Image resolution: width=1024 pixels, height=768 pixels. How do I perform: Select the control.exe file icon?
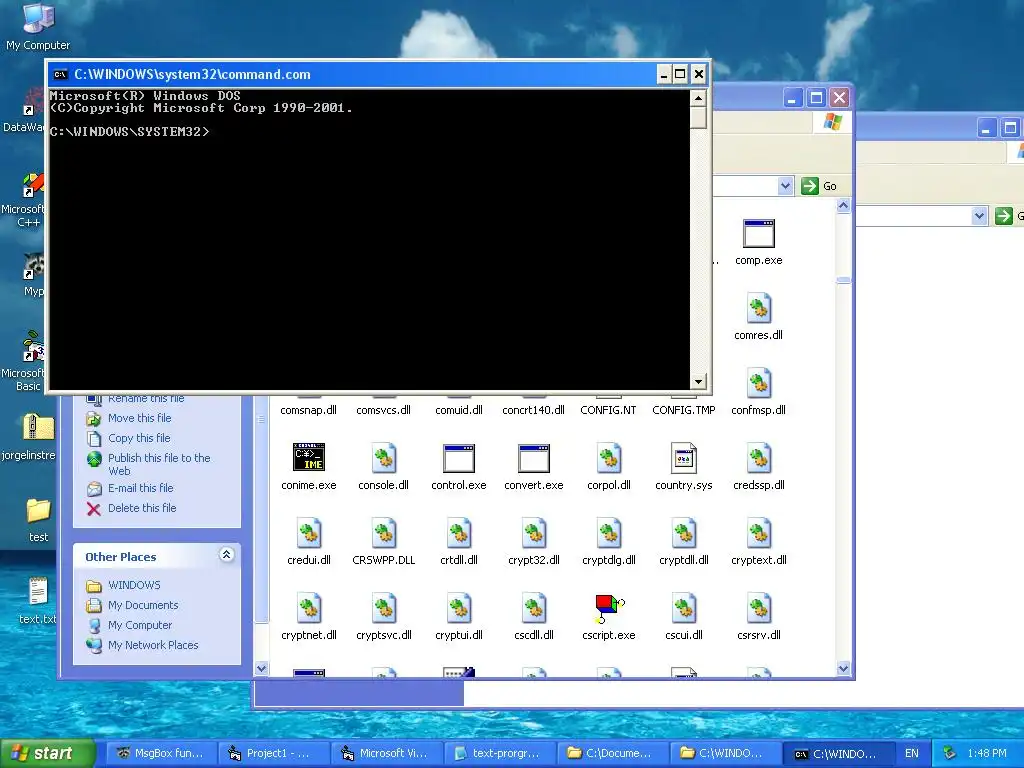tap(458, 458)
